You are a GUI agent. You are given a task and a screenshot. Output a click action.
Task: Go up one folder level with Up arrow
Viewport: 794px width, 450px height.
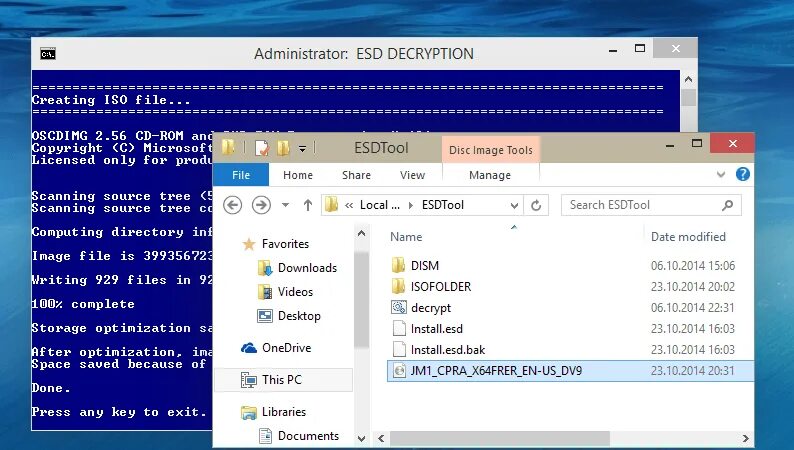(x=308, y=205)
